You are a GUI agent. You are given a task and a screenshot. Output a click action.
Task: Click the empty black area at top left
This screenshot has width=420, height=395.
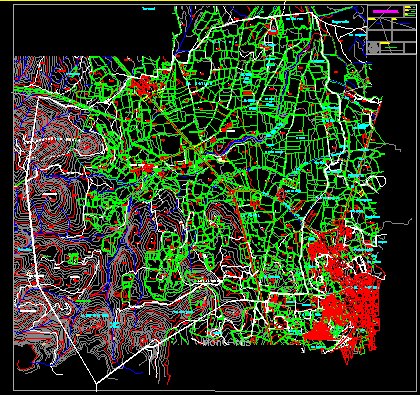pos(93,31)
